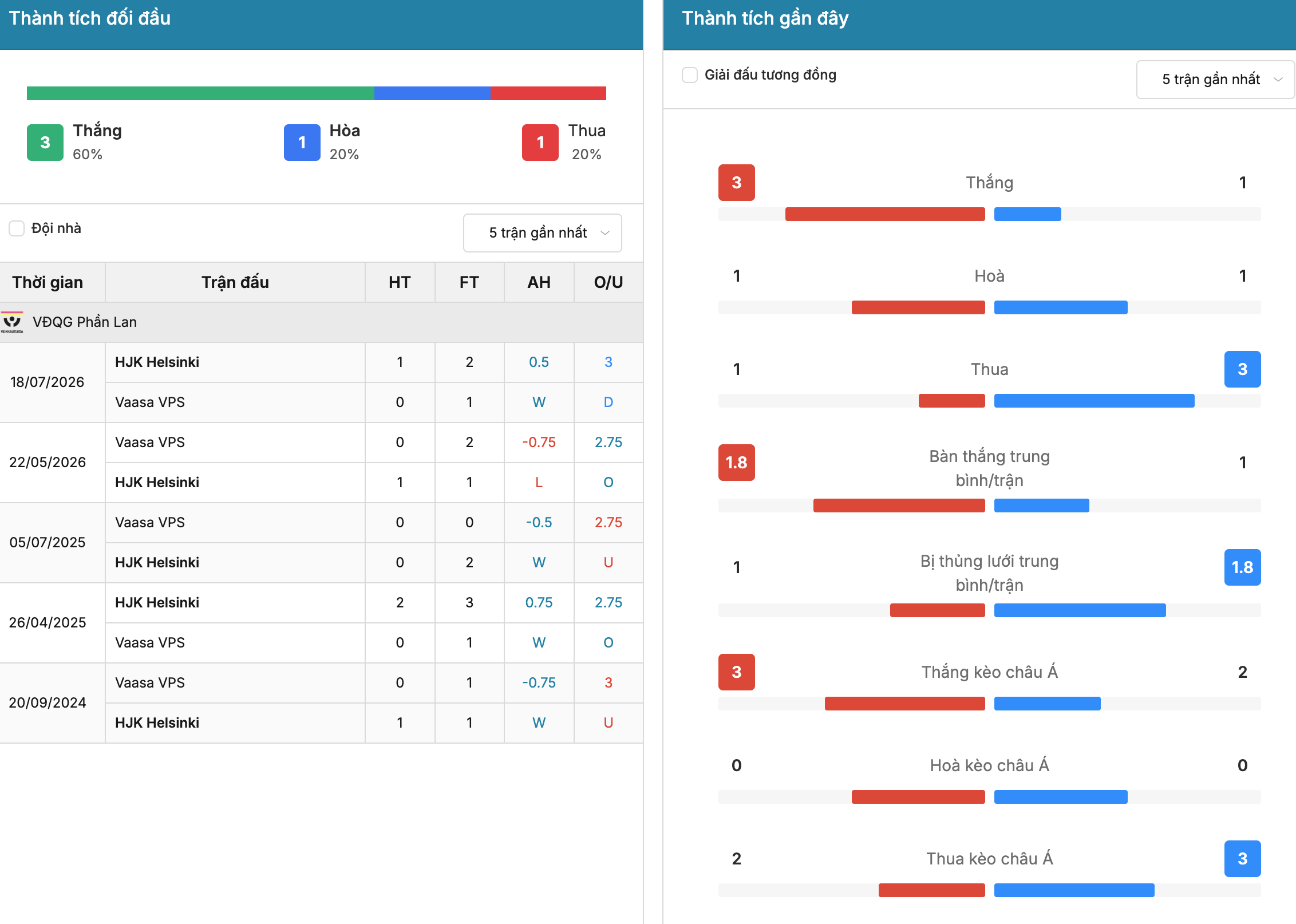The width and height of the screenshot is (1296, 924).
Task: Click the red Thua badge showing 1
Action: pos(540,143)
